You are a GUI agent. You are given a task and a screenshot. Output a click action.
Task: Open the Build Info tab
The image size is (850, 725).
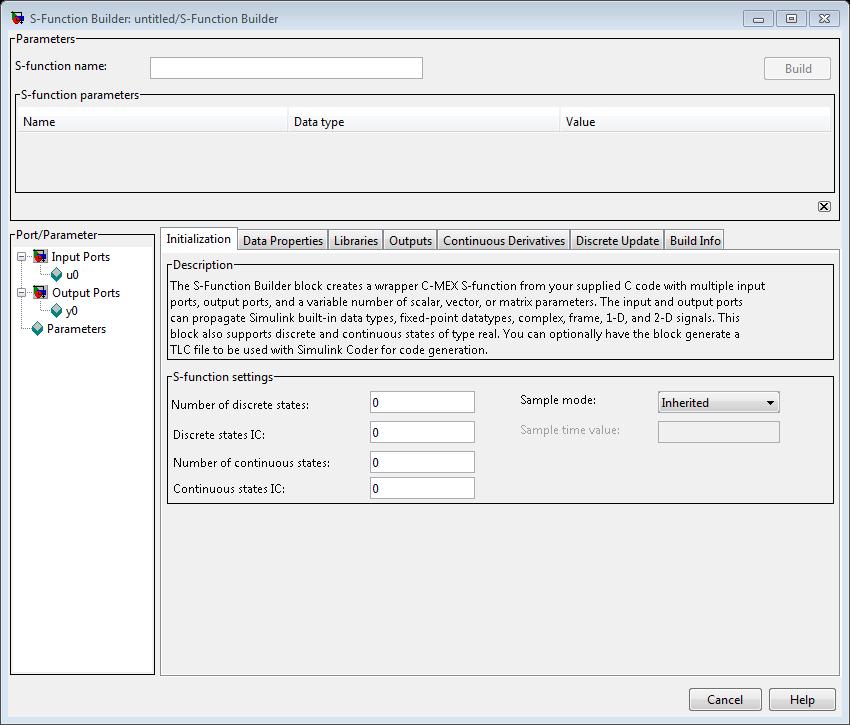694,240
